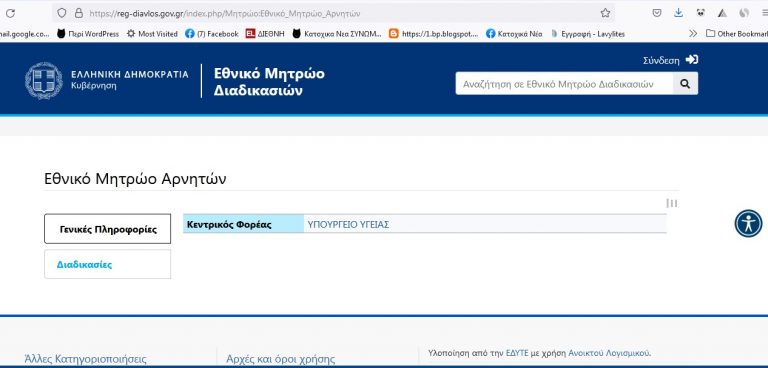768x368 pixels.
Task: Open the Εγγραφή - Lavylites bookmark
Action: point(588,34)
